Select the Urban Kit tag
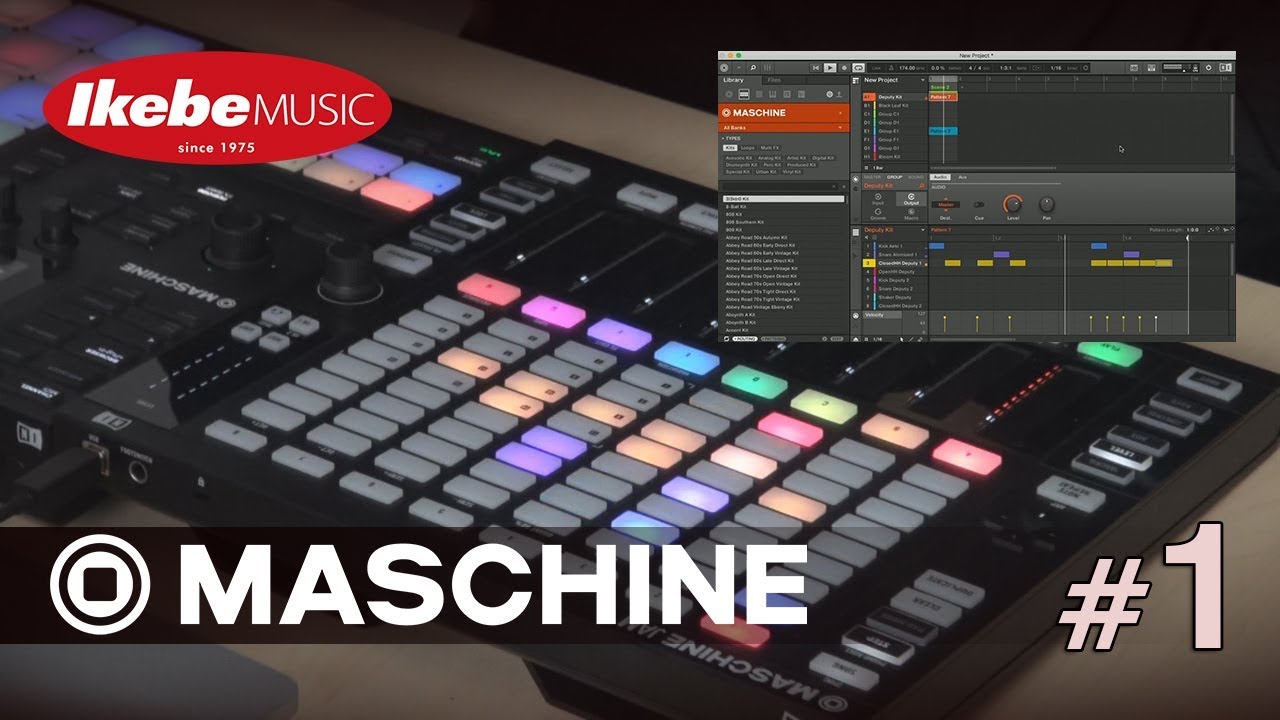The width and height of the screenshot is (1280, 720). pos(766,172)
